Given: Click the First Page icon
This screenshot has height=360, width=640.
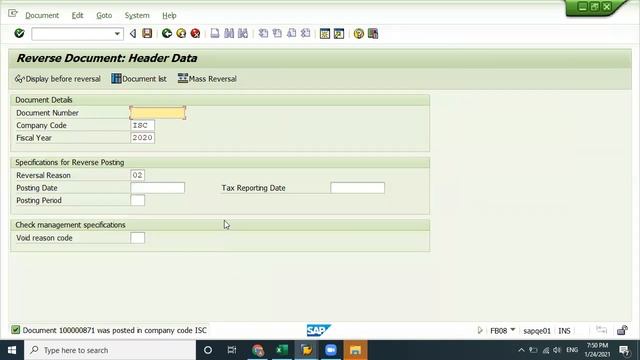Looking at the screenshot, I should click(264, 33).
